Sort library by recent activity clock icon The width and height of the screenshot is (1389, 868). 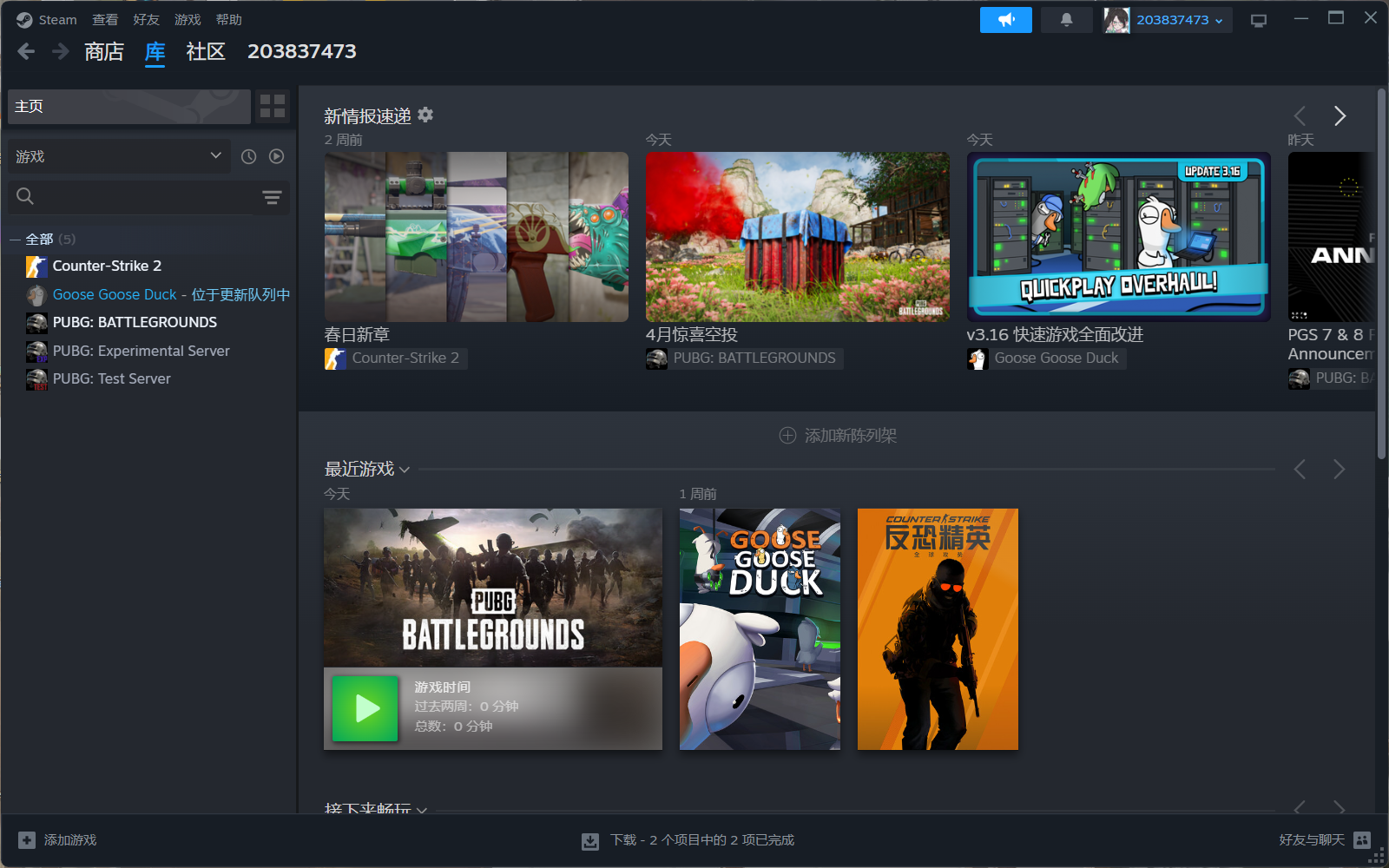[248, 156]
